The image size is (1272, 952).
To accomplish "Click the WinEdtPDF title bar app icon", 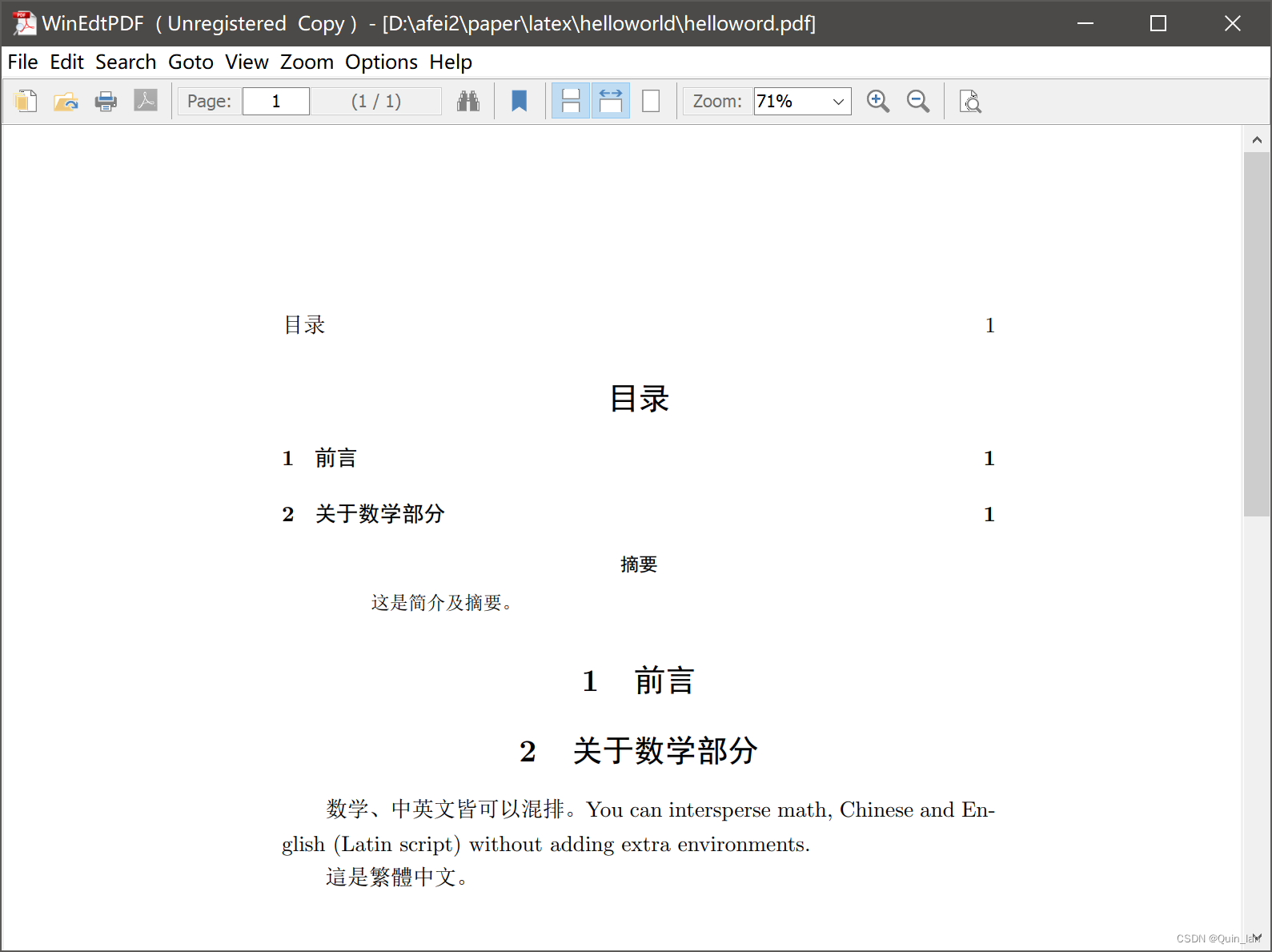I will (x=24, y=23).
